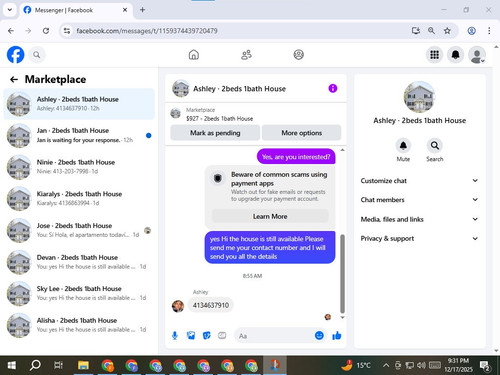
Task: Click the chat scrollbar thumb
Action: pyautogui.click(x=342, y=274)
